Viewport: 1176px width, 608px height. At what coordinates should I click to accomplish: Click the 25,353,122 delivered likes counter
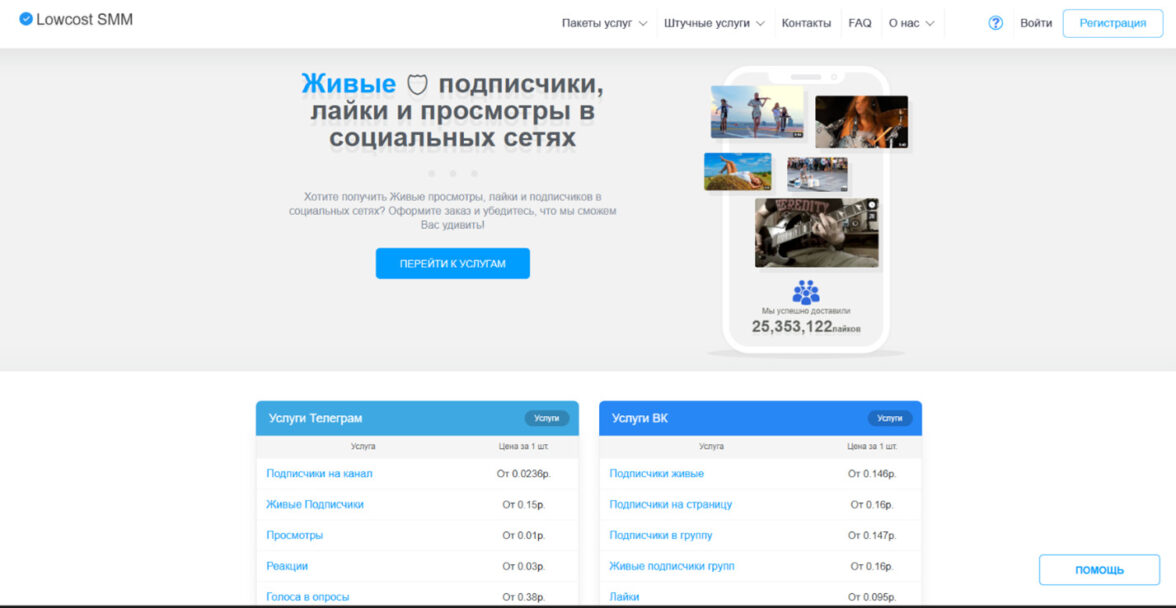pos(806,327)
